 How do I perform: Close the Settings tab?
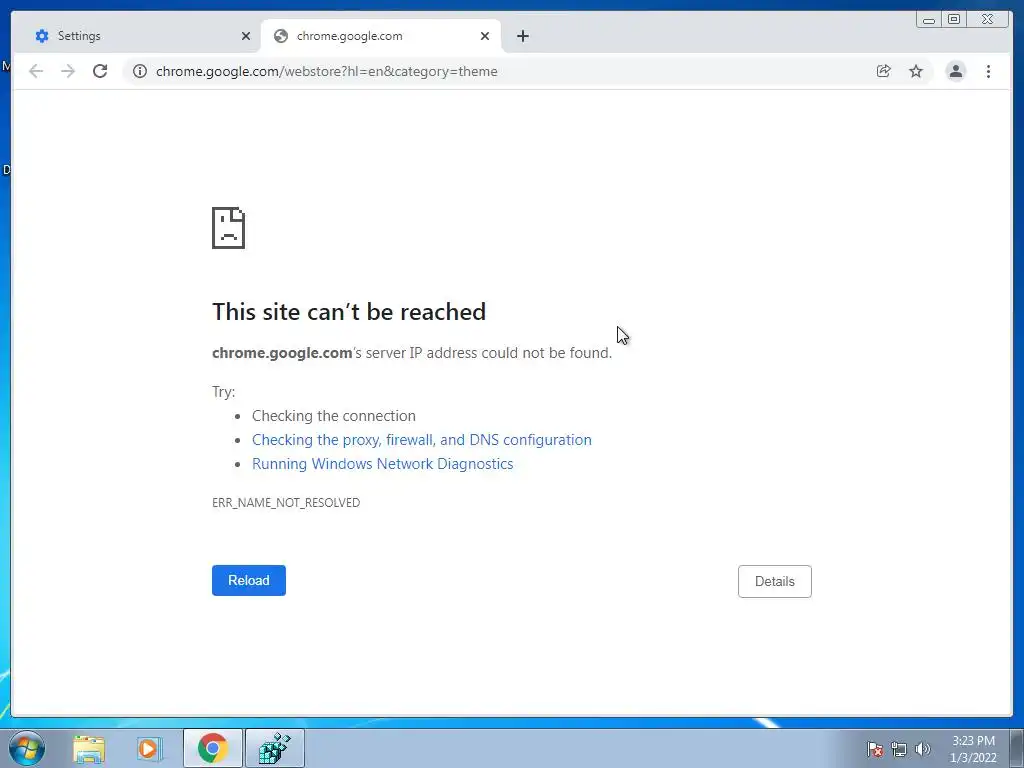246,36
